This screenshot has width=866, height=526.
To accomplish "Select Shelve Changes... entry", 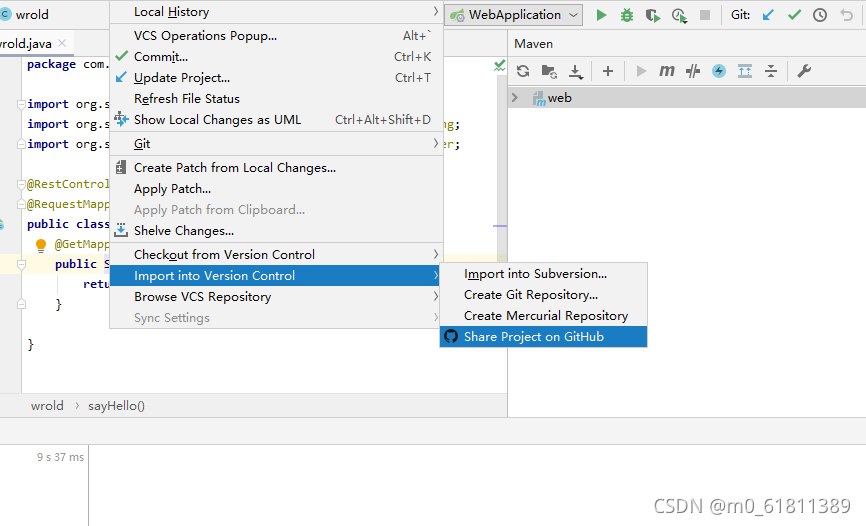I will coord(276,231).
